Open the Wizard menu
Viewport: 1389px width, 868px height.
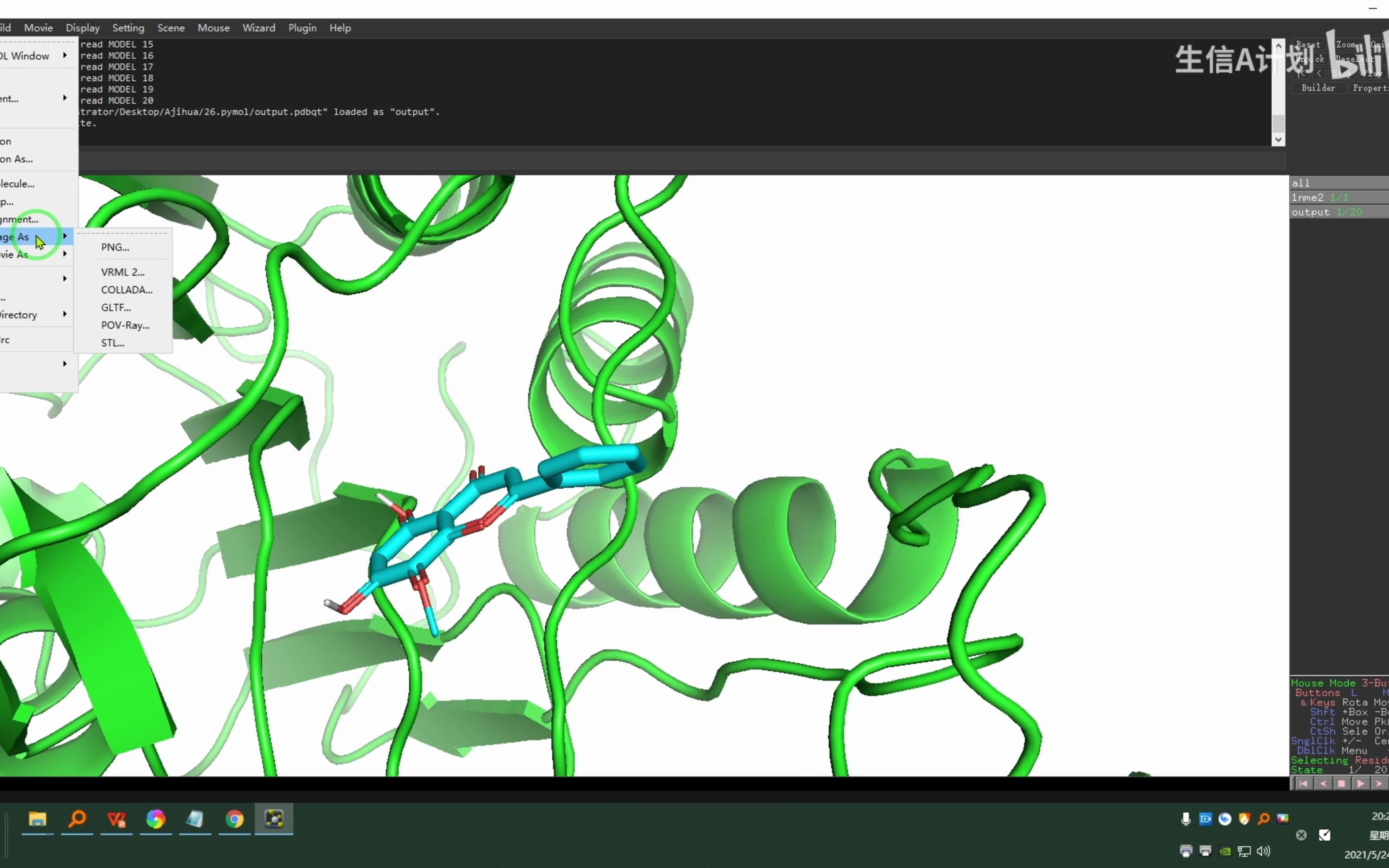(x=259, y=28)
